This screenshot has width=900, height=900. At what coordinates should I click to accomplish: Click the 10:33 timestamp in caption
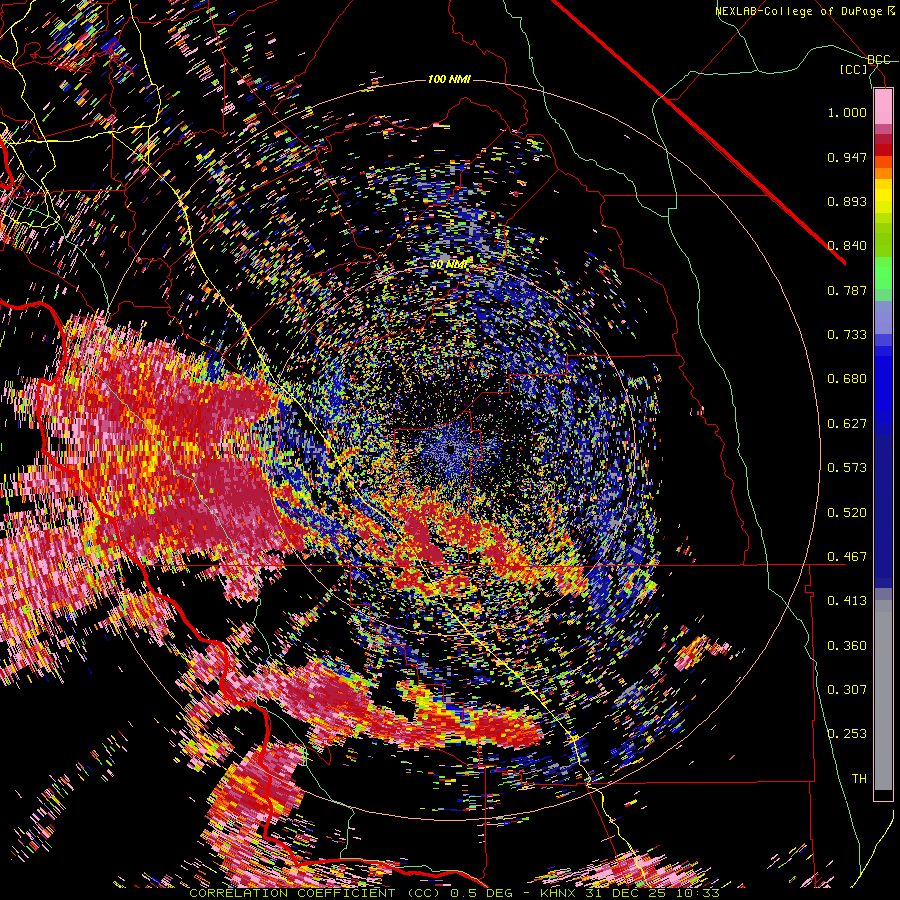[x=696, y=893]
